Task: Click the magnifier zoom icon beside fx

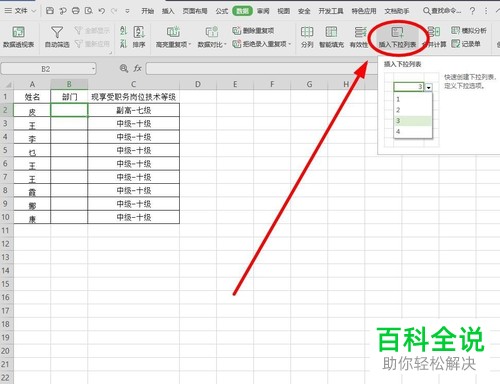Action: [124, 69]
